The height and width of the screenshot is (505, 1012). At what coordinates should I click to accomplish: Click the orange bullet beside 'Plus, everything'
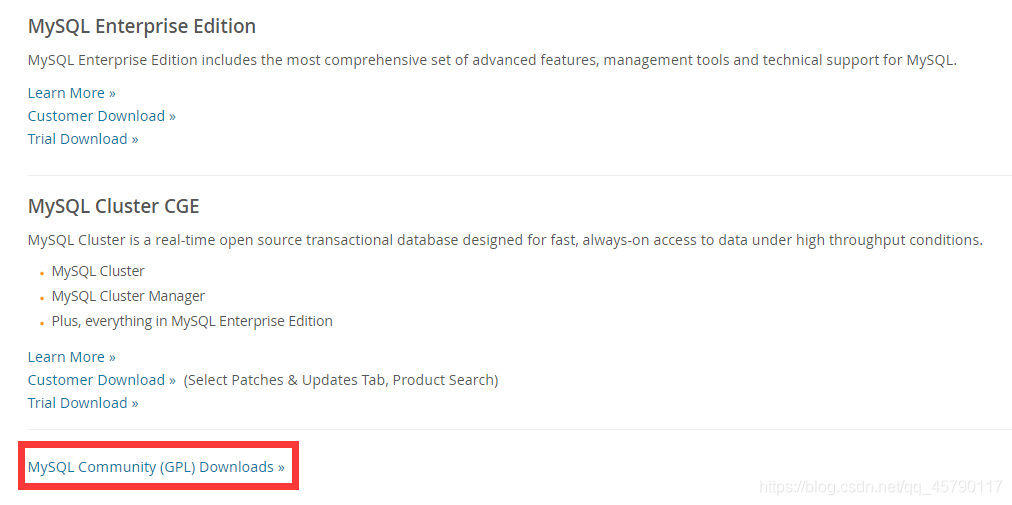pos(41,322)
